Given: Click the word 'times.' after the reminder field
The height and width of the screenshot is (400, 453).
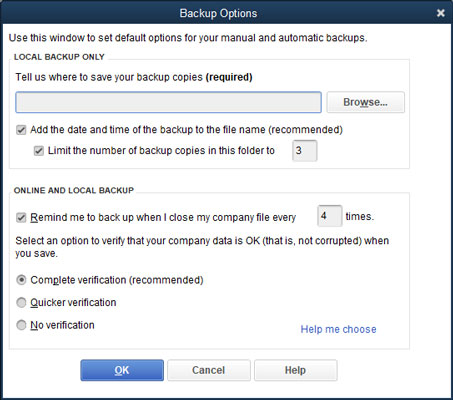Looking at the screenshot, I should [360, 217].
